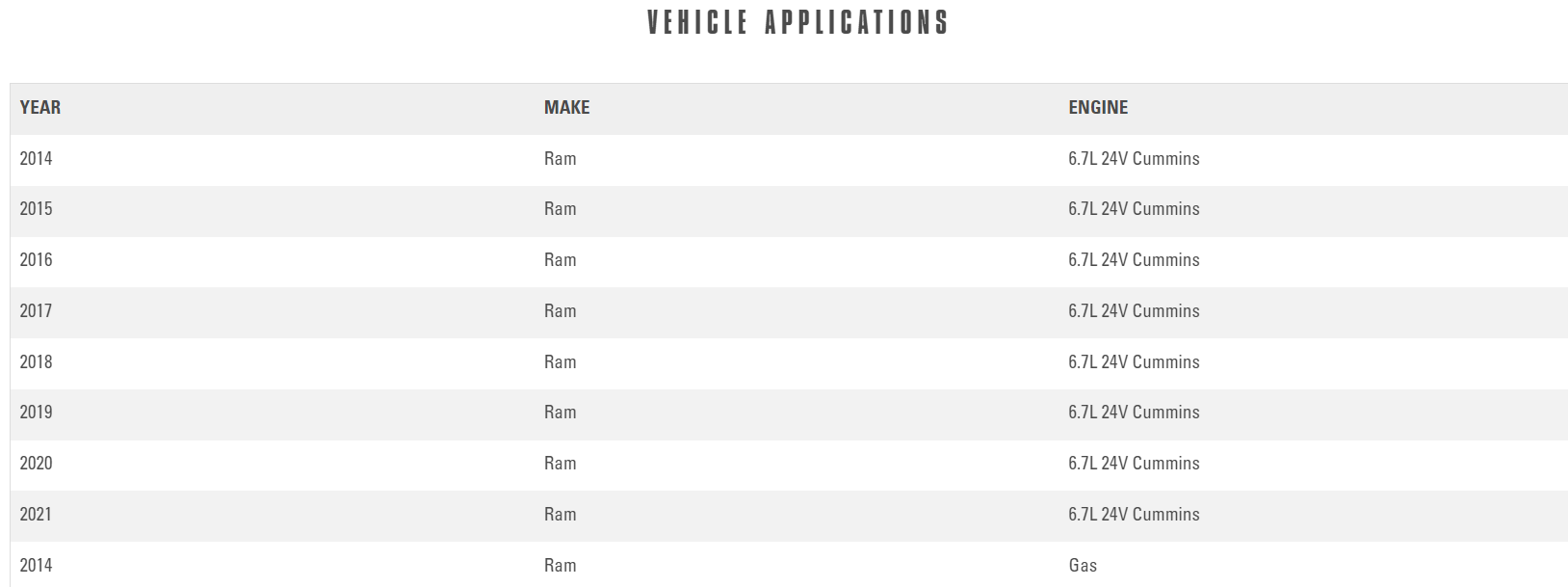Select 6.7L 24V Cummins in the 2018 row
1568x587 pixels.
(x=1134, y=362)
